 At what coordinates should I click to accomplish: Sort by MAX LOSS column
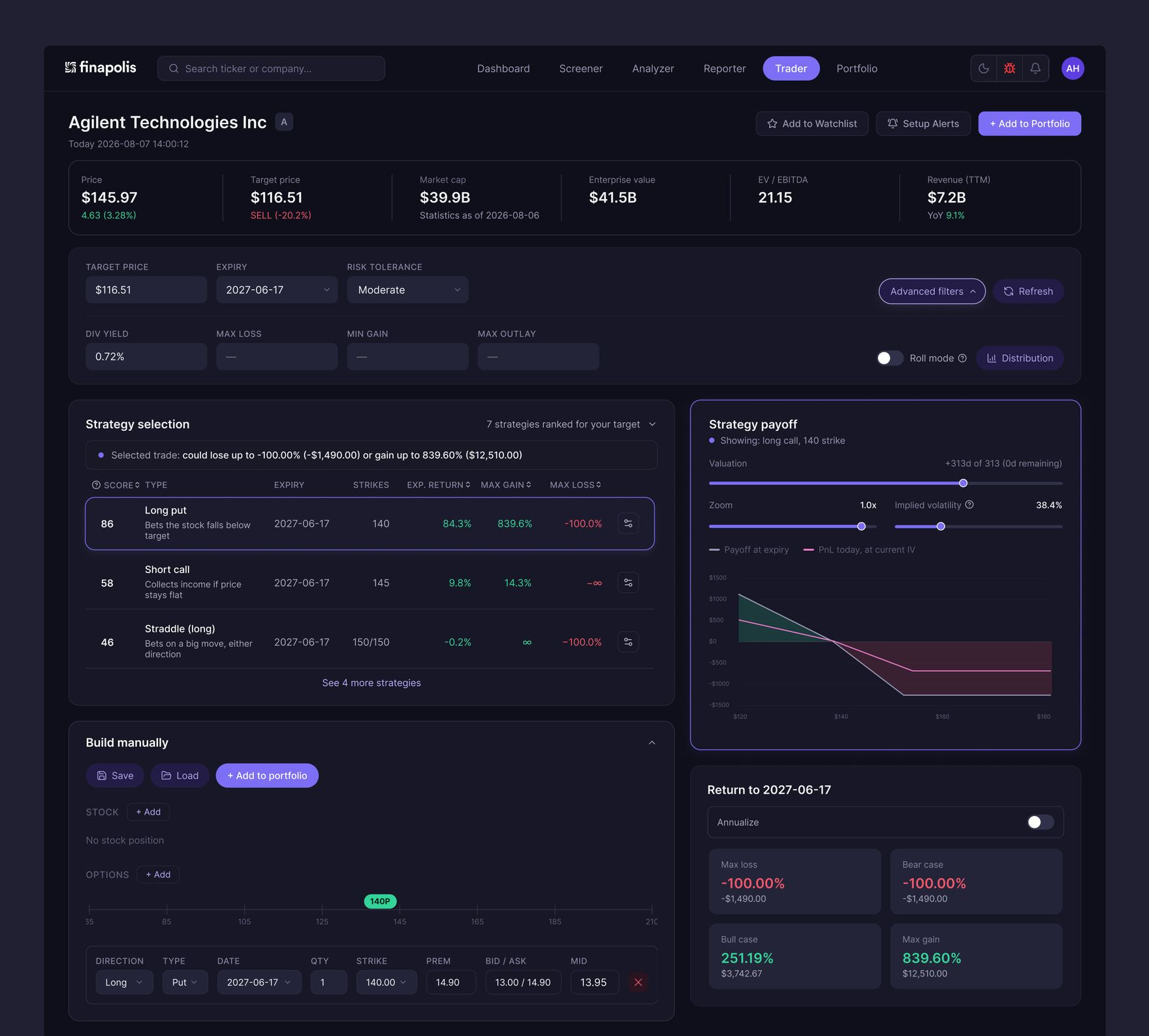pyautogui.click(x=575, y=485)
